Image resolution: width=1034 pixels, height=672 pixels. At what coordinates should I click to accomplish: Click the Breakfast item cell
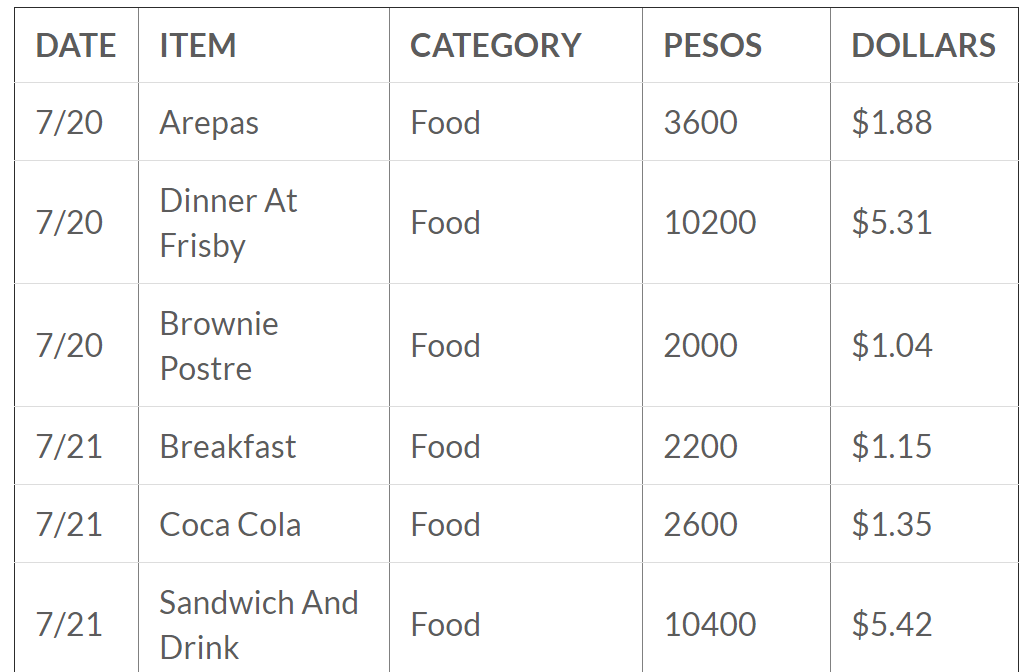tap(228, 446)
